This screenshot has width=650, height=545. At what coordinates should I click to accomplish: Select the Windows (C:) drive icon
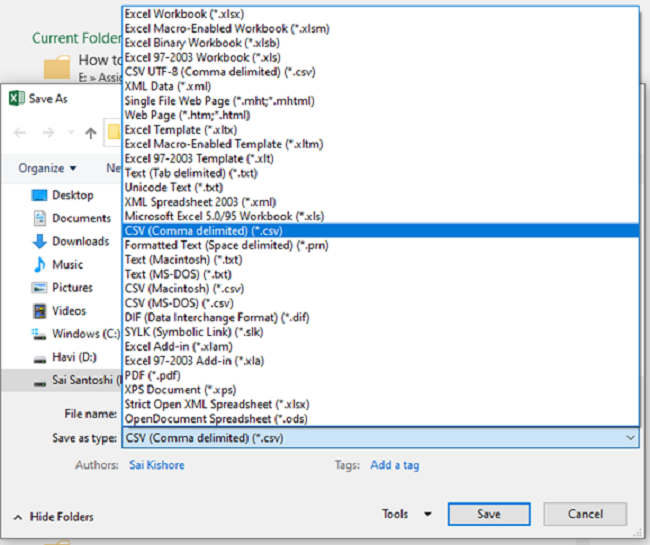[x=39, y=334]
